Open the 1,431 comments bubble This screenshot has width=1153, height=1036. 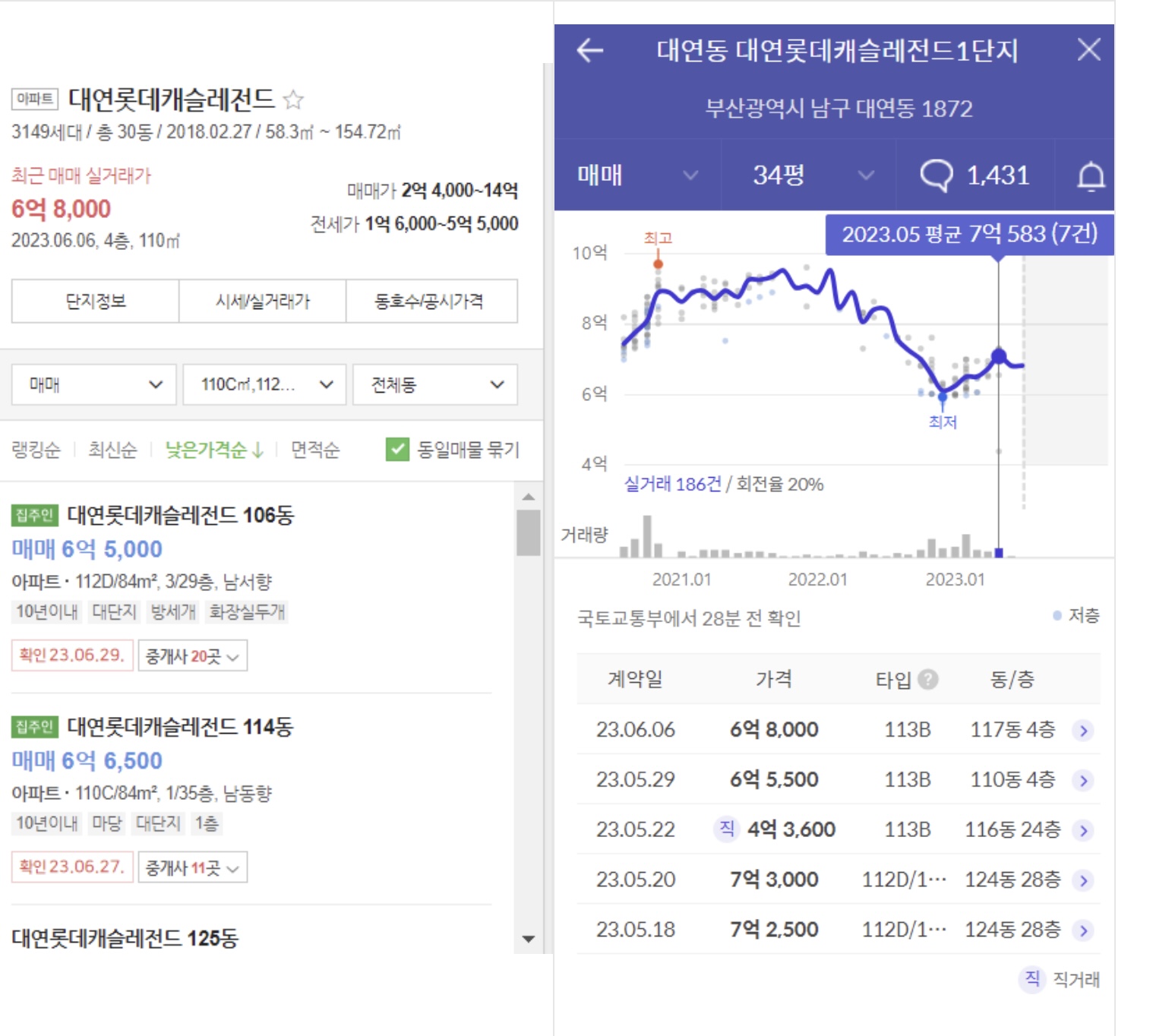[x=975, y=176]
